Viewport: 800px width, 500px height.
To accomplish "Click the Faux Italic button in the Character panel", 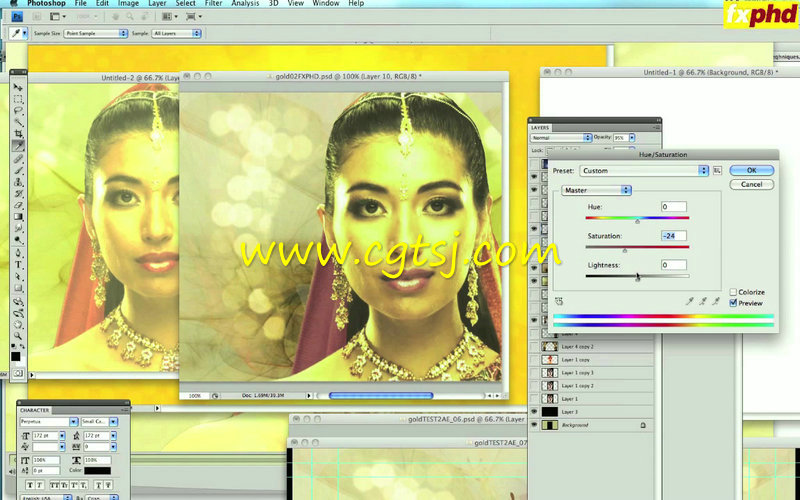I will (x=40, y=485).
